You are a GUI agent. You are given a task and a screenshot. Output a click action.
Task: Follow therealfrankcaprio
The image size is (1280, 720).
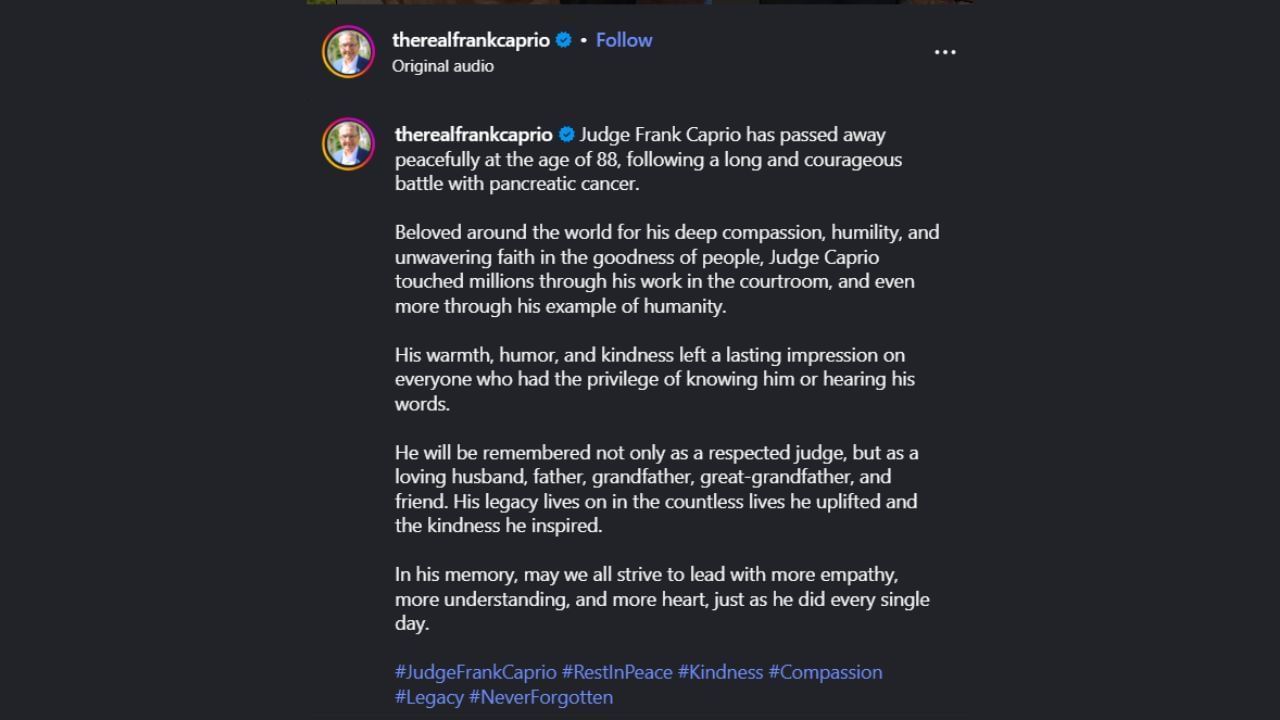(624, 40)
